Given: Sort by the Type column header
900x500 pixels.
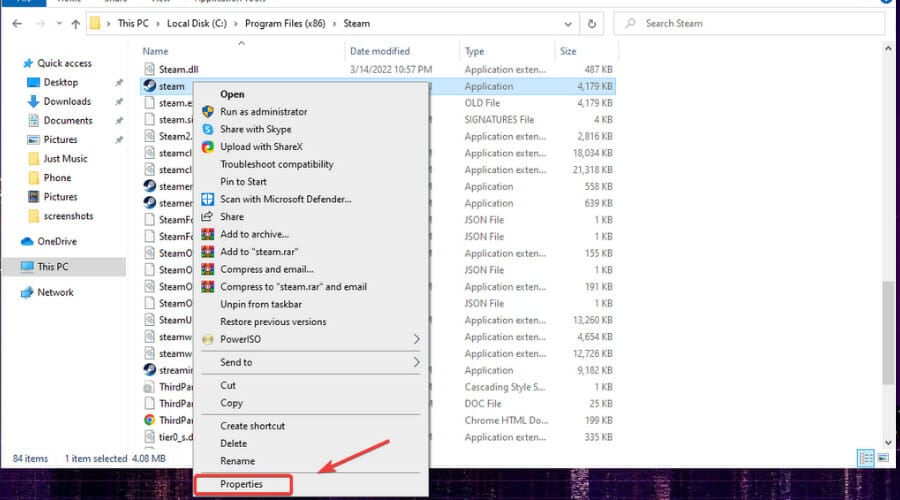Looking at the screenshot, I should 474,51.
